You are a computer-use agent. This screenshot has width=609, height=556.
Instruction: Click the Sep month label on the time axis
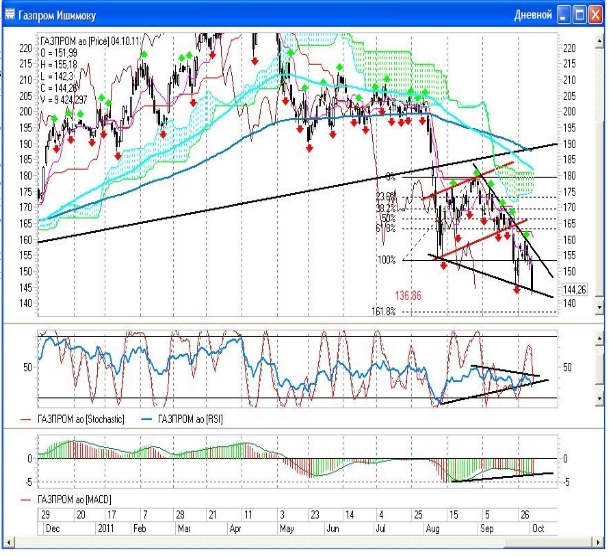[487, 528]
